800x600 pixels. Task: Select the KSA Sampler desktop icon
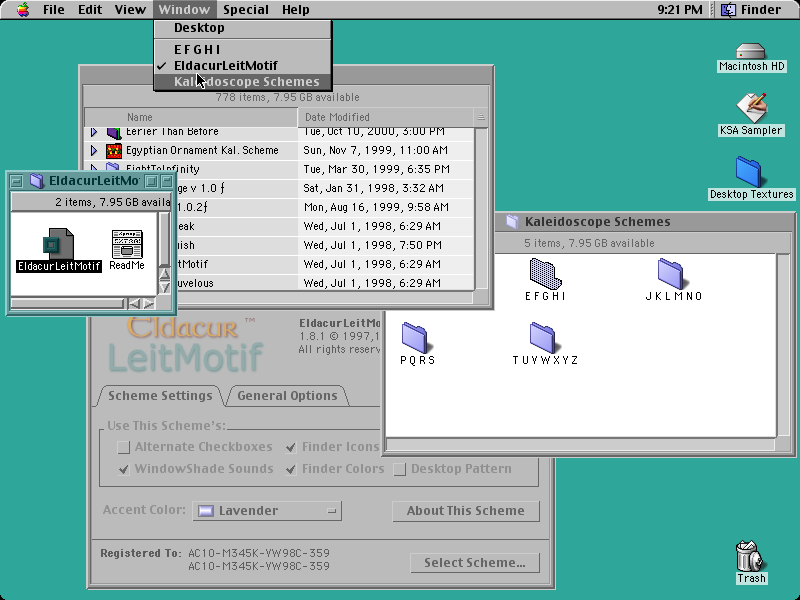click(751, 108)
